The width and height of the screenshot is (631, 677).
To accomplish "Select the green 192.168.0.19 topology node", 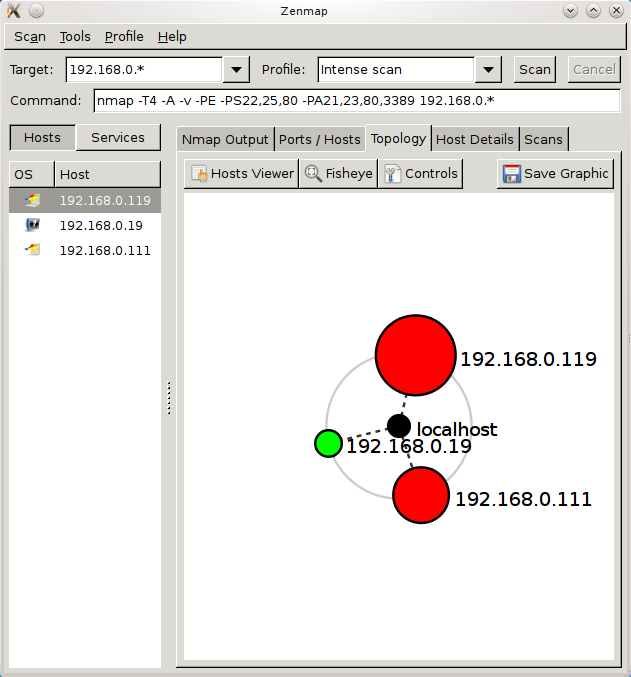I will (x=328, y=443).
